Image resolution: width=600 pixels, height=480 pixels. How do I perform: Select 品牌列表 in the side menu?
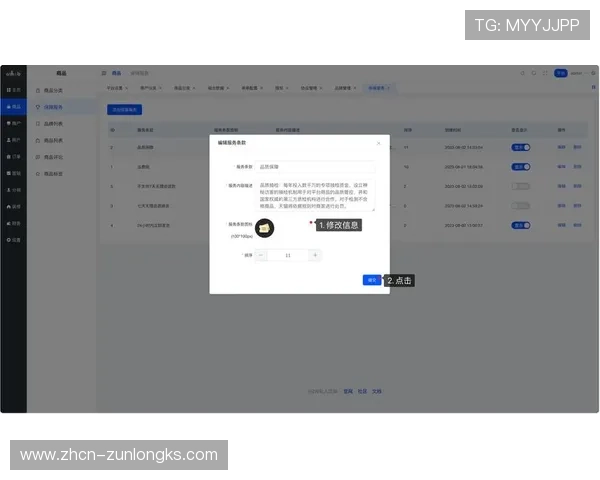click(53, 122)
